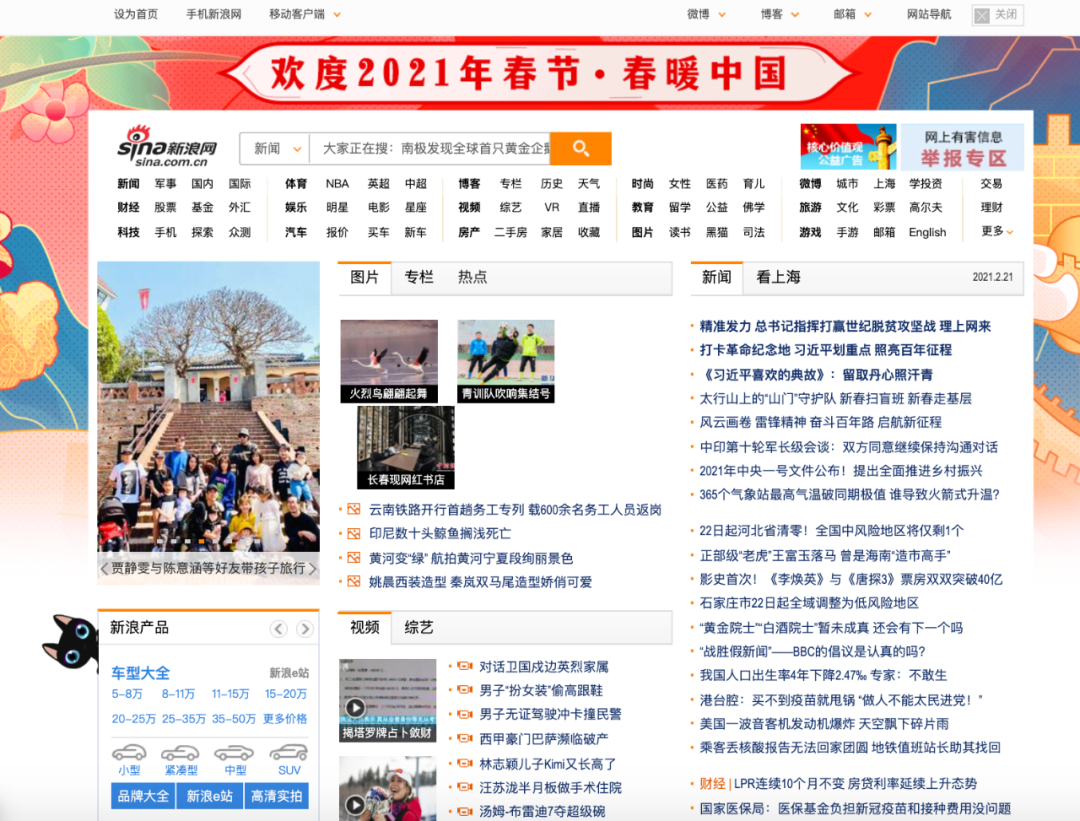Switch to the 看上海 tab
This screenshot has width=1080, height=821.
coord(778,277)
